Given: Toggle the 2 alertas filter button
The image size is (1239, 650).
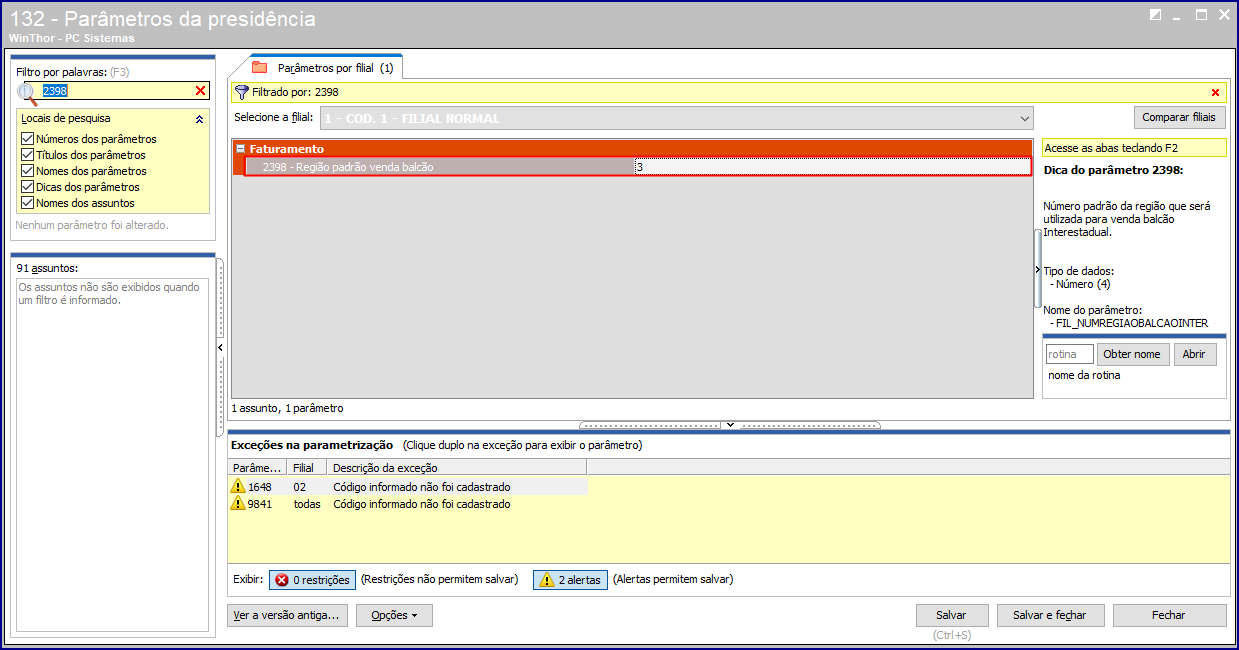Looking at the screenshot, I should point(570,580).
